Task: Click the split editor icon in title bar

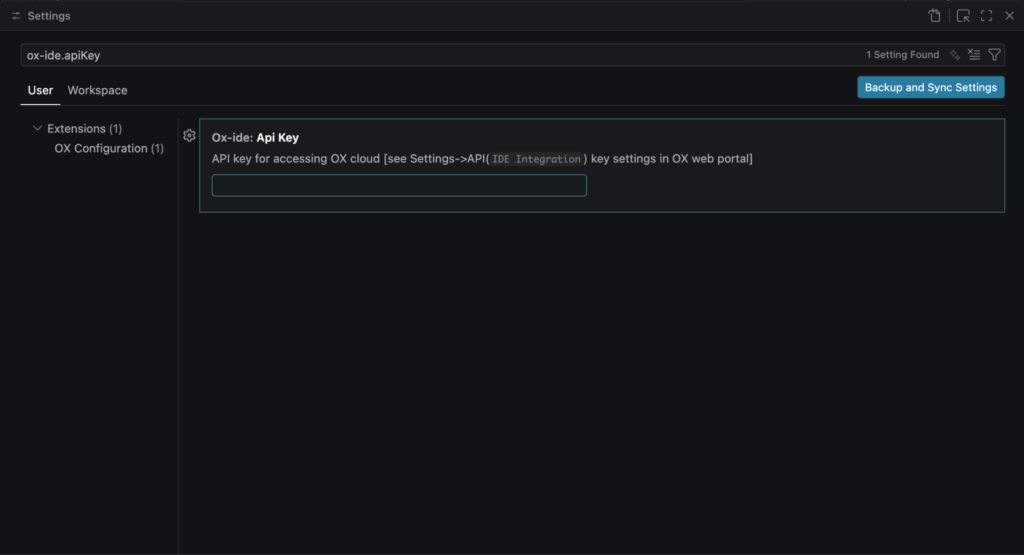Action: click(x=963, y=16)
